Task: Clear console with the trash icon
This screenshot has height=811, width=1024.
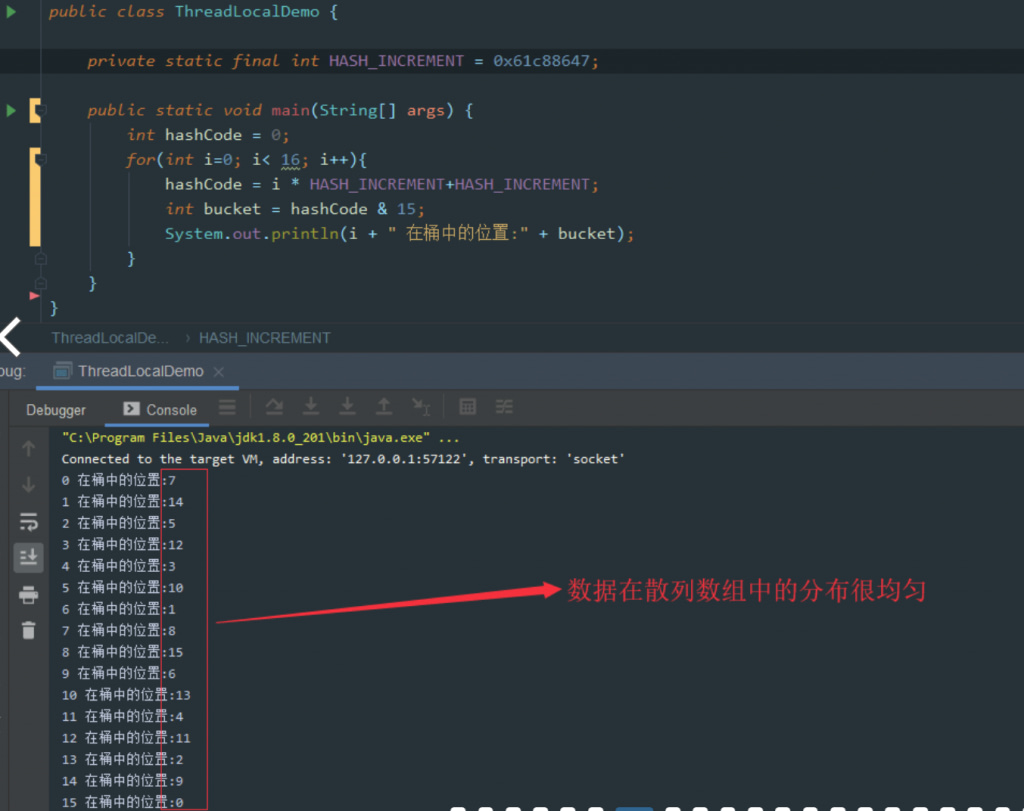Action: 28,630
